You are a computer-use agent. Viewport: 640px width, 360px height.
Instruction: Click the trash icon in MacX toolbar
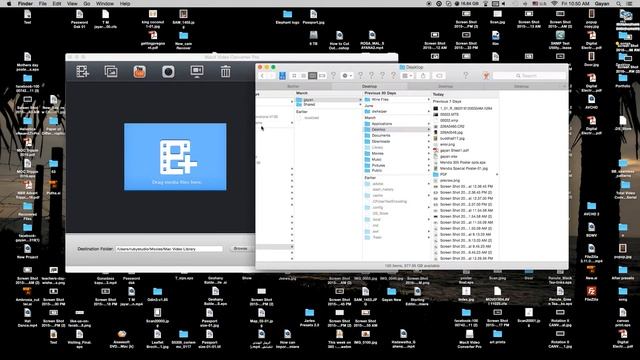click(x=225, y=72)
